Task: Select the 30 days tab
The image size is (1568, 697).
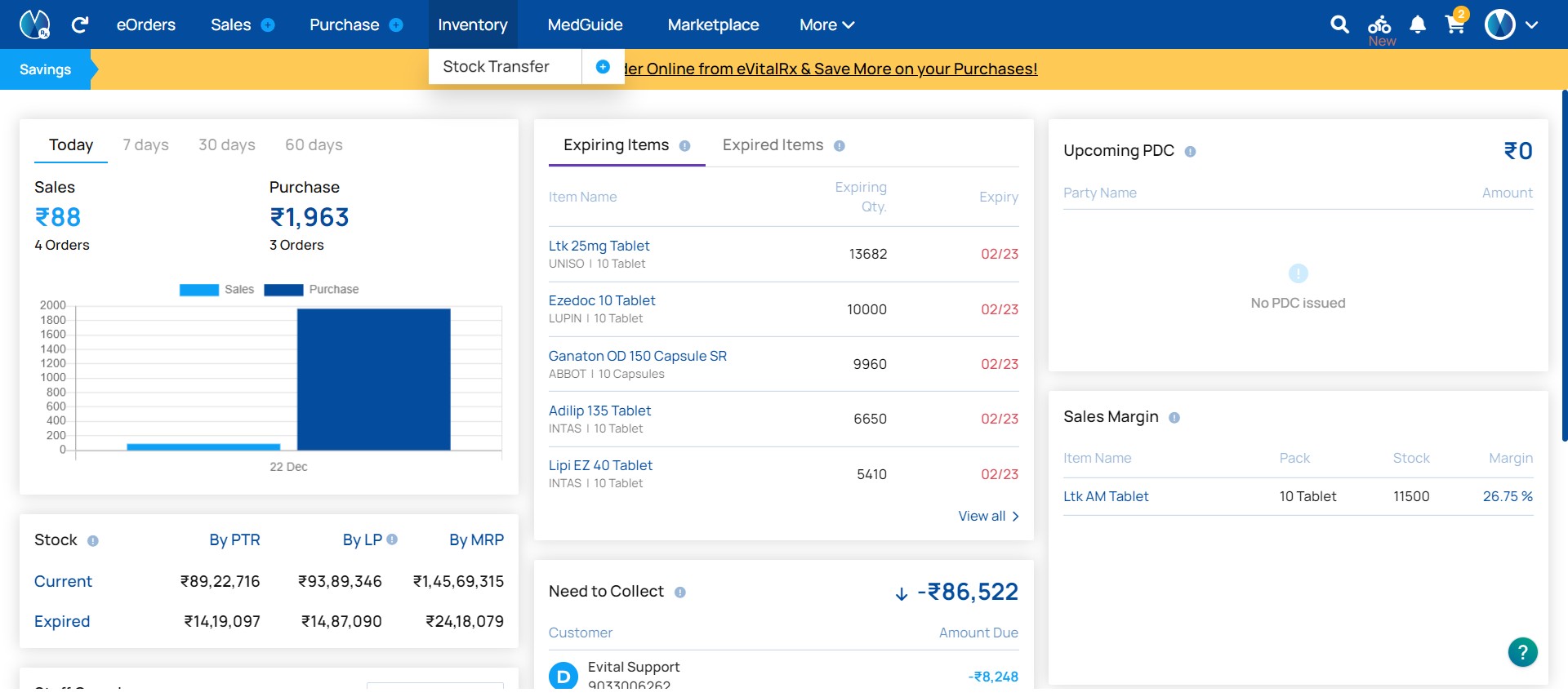Action: coord(227,145)
